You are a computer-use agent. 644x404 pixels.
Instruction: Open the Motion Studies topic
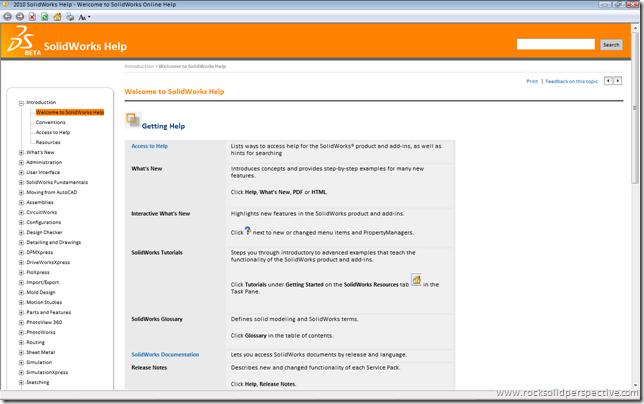click(44, 303)
